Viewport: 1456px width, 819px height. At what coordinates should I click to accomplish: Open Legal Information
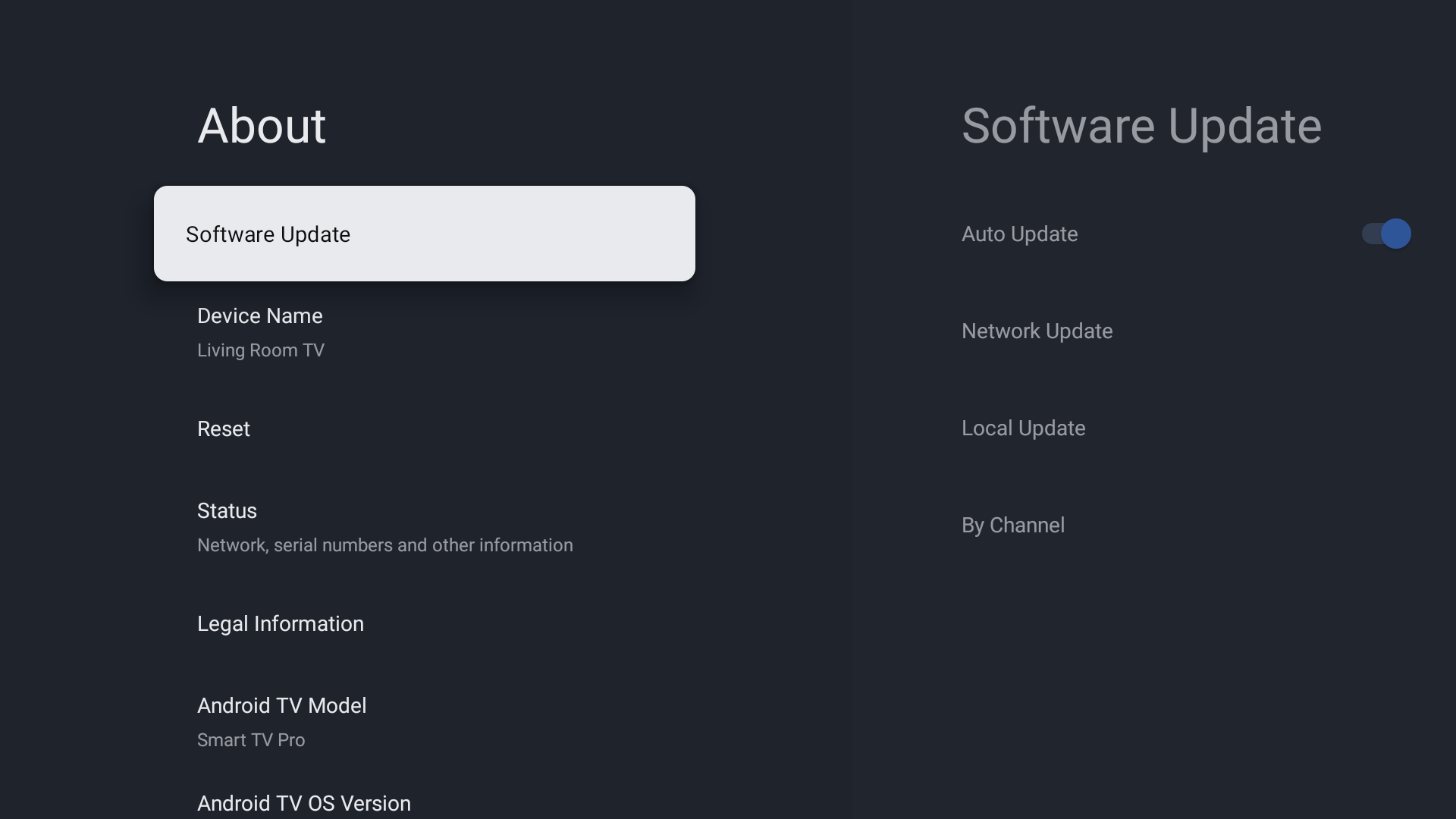click(x=281, y=624)
